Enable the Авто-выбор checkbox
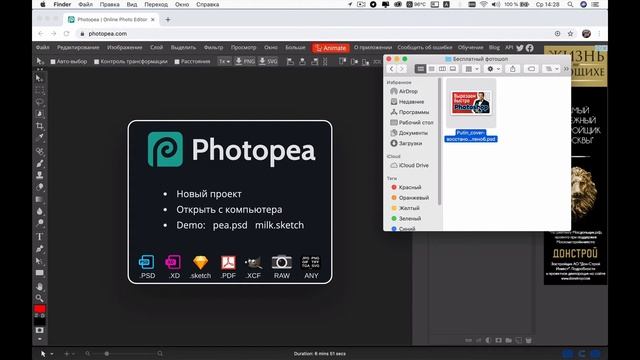This screenshot has width=640, height=360. point(53,62)
